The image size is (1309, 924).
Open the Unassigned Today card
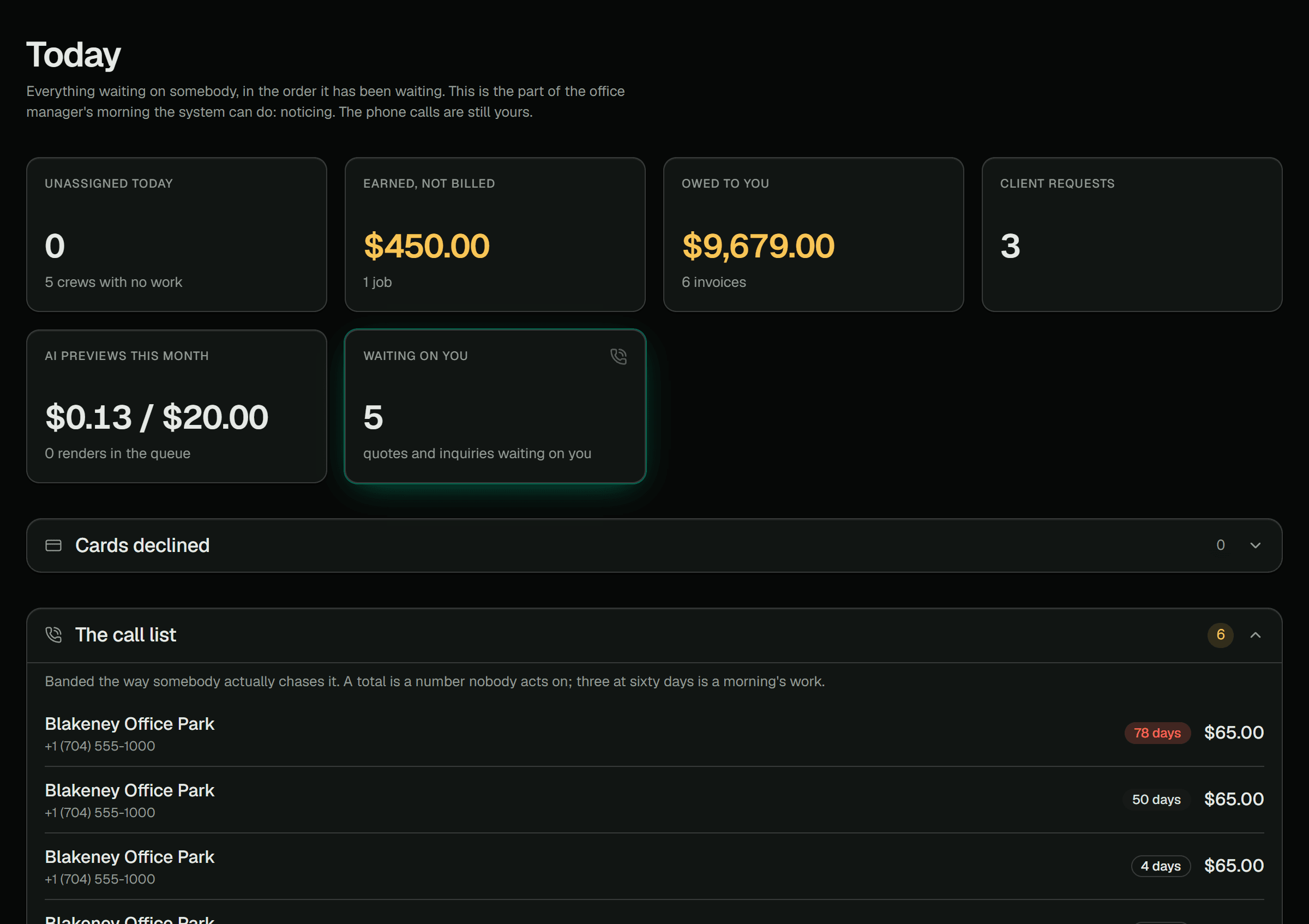click(x=177, y=235)
